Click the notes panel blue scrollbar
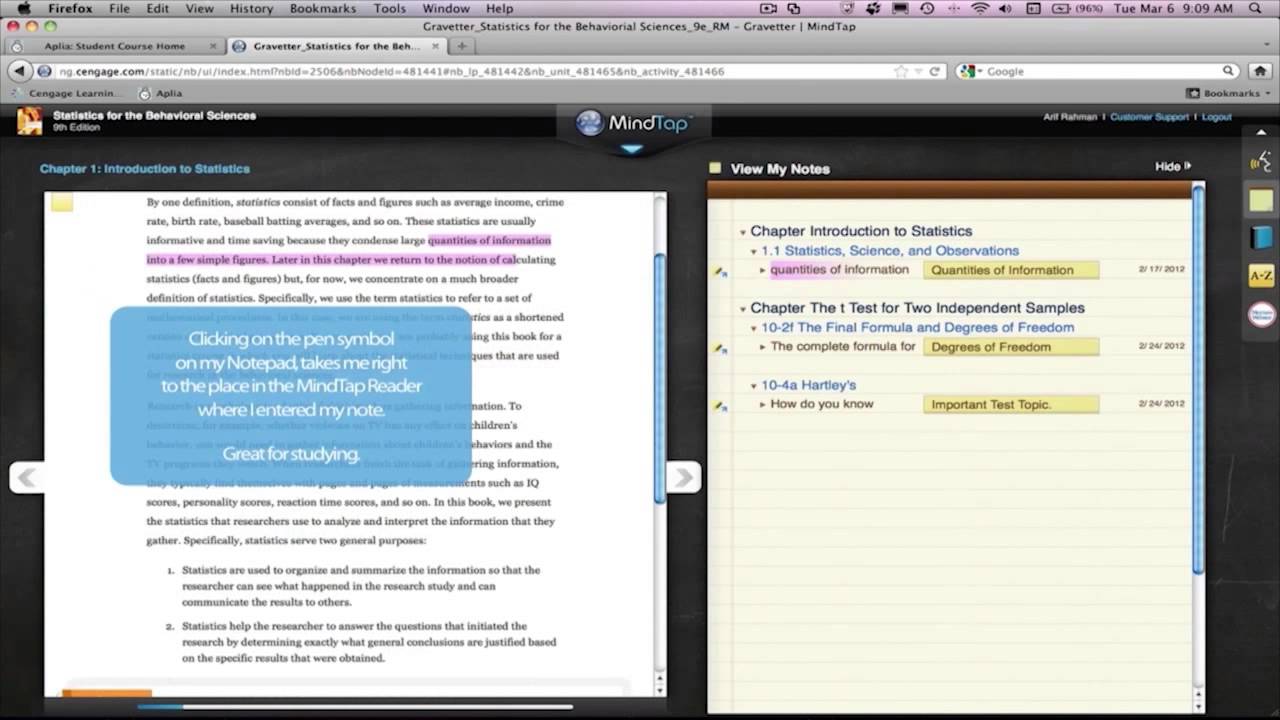Viewport: 1280px width, 720px height. click(x=1198, y=380)
